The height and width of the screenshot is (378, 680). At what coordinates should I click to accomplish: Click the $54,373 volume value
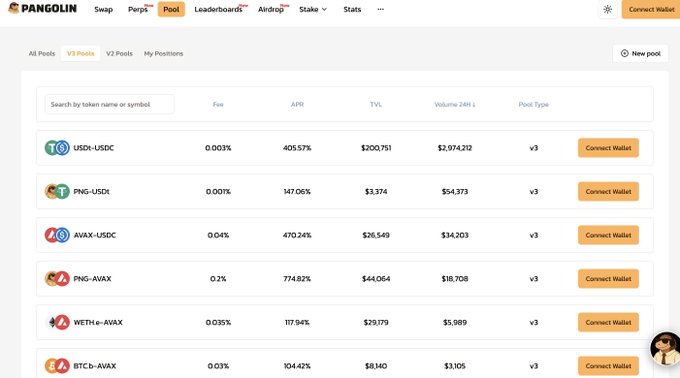tap(455, 191)
